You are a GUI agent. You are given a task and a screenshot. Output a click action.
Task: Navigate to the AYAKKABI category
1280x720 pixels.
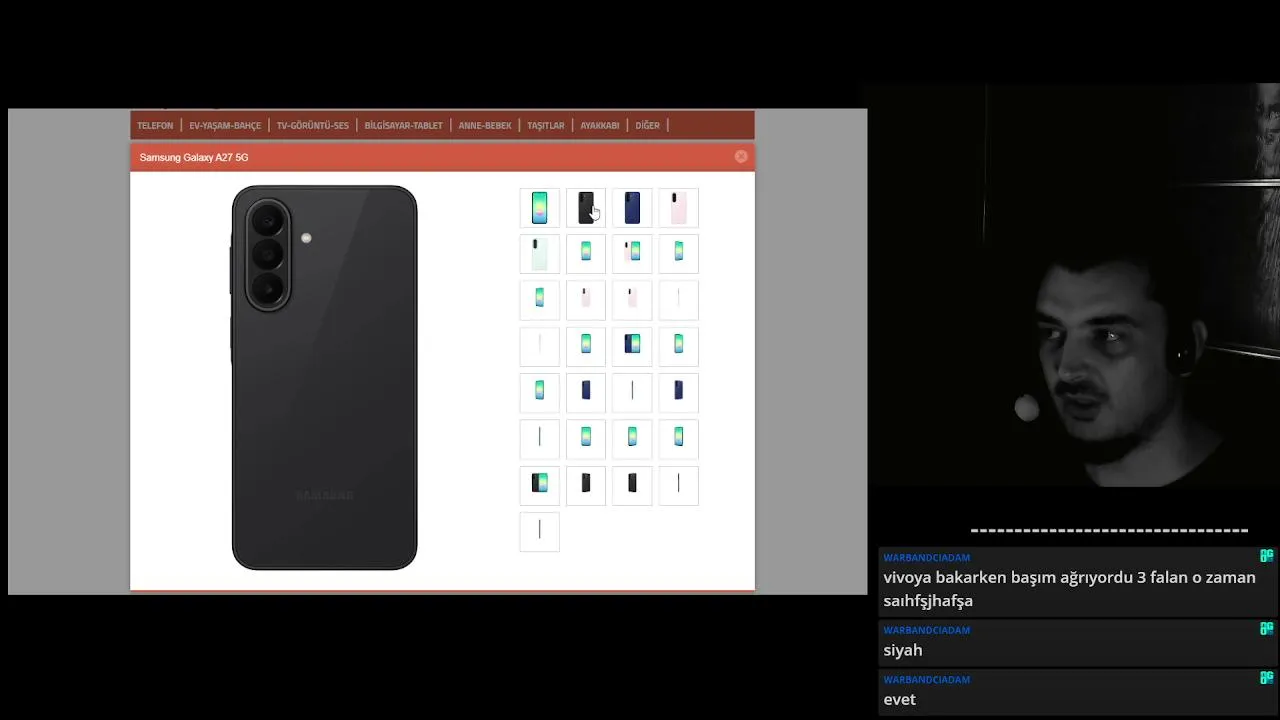(x=600, y=126)
